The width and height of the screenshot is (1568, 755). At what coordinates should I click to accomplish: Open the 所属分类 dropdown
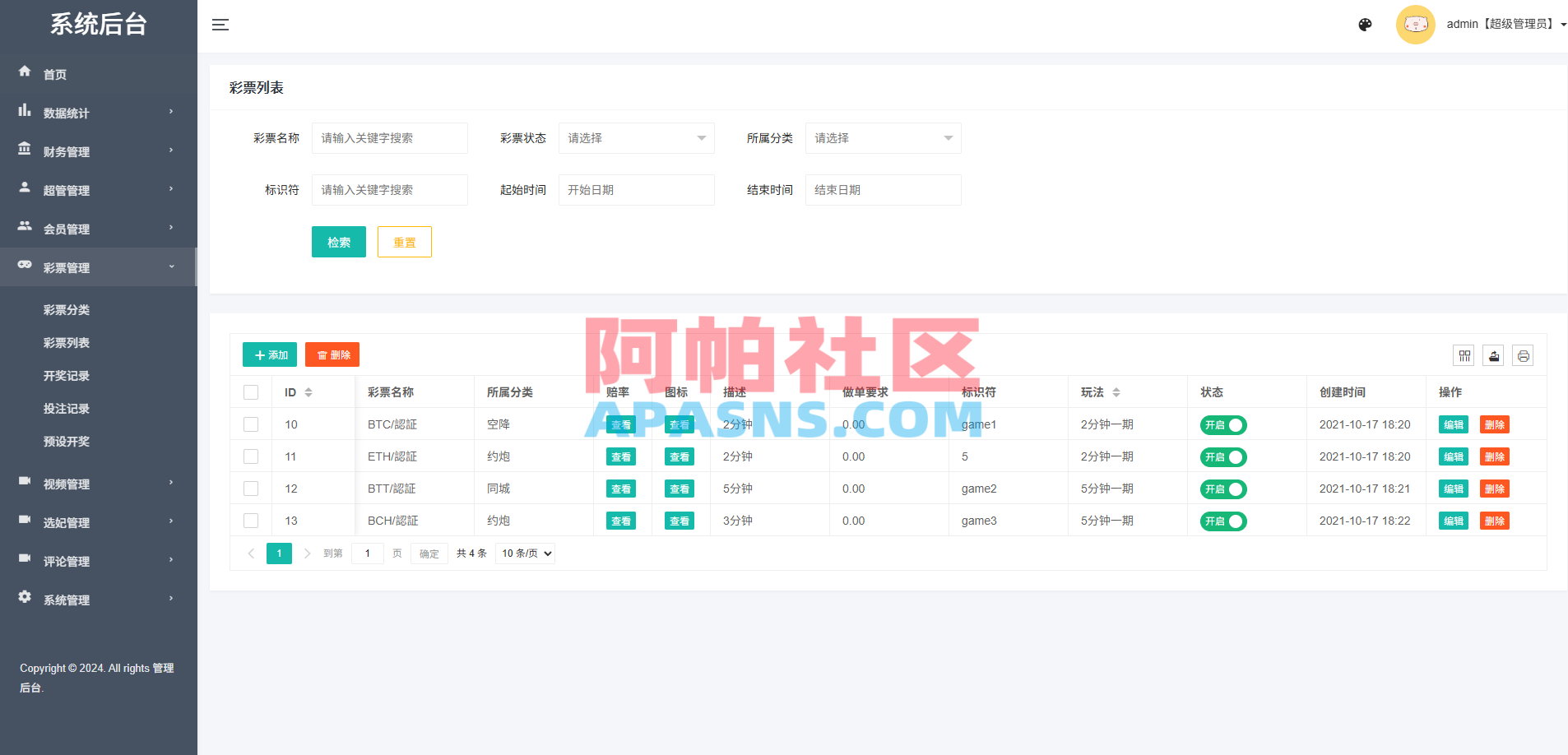click(884, 138)
